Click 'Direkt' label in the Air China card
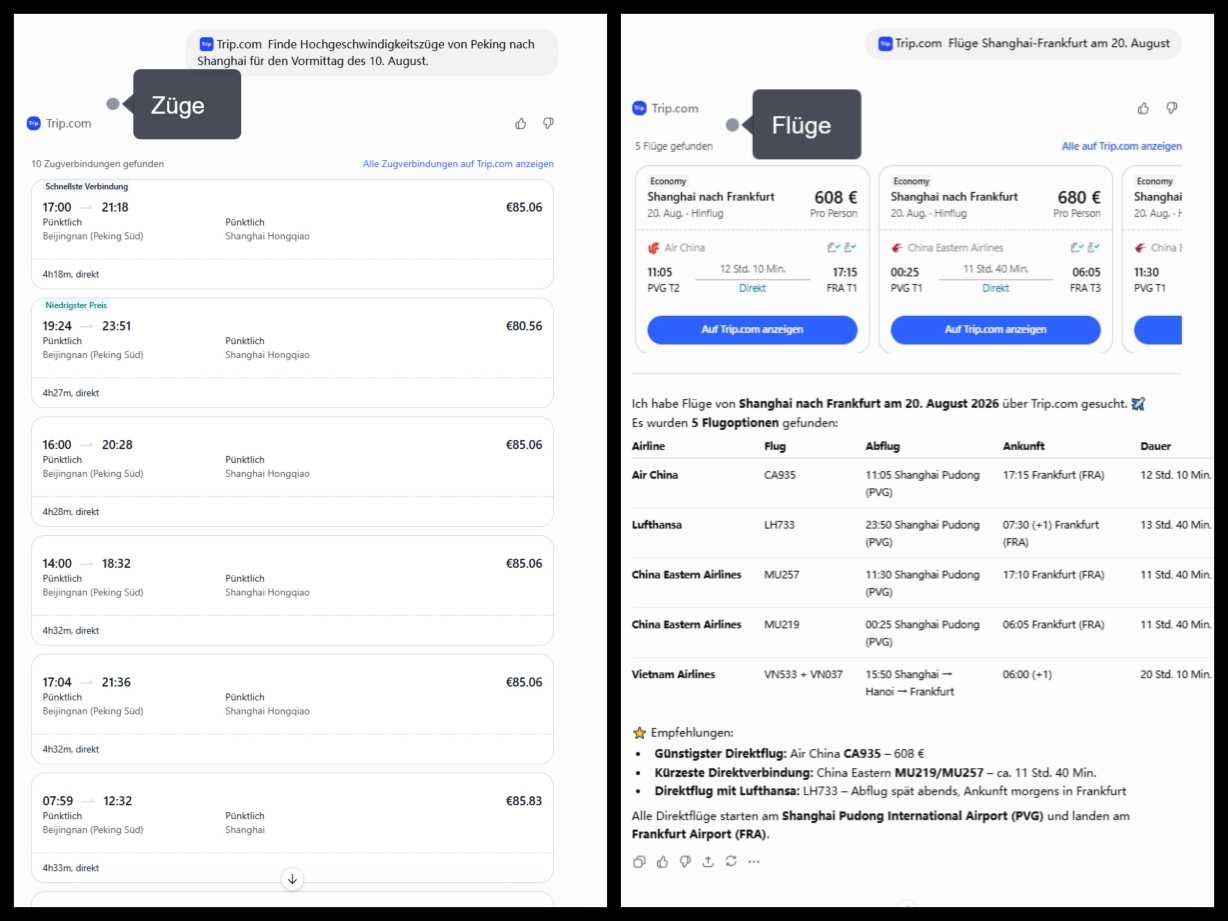This screenshot has height=921, width=1228. (x=752, y=288)
